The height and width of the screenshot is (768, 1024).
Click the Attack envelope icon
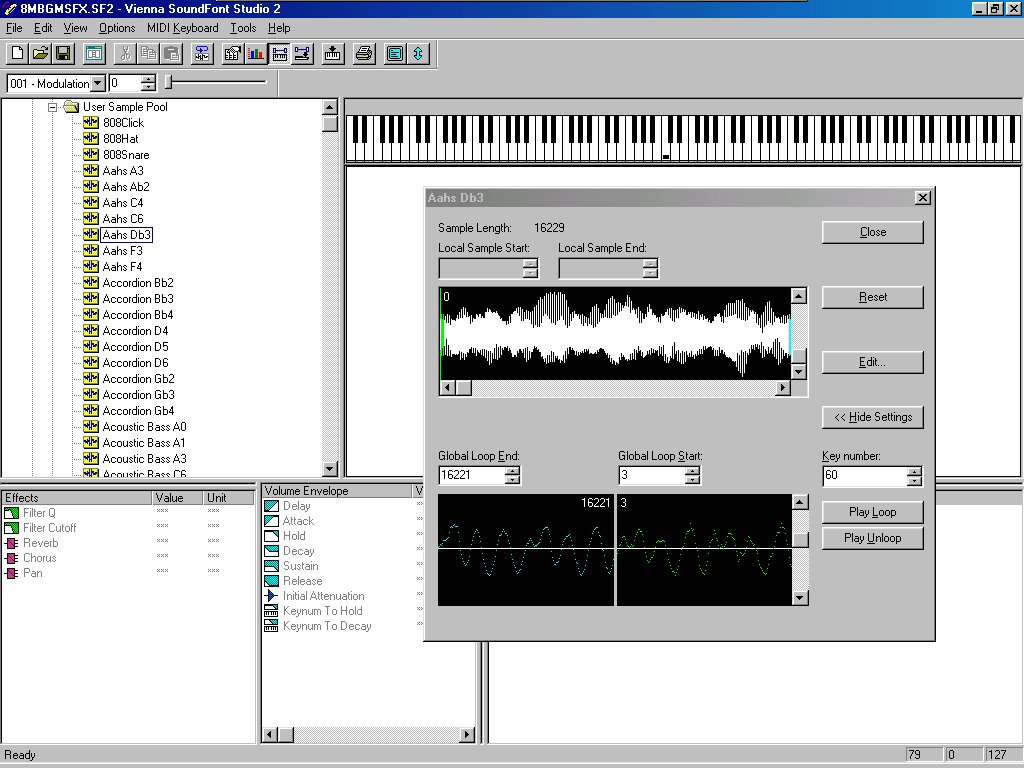click(x=271, y=520)
